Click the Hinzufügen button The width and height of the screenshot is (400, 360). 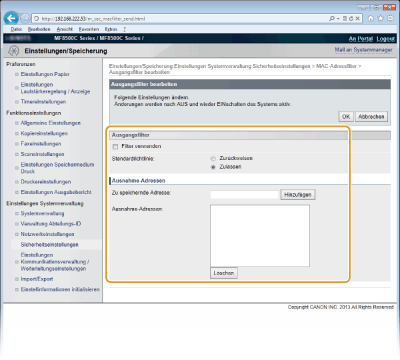[298, 195]
